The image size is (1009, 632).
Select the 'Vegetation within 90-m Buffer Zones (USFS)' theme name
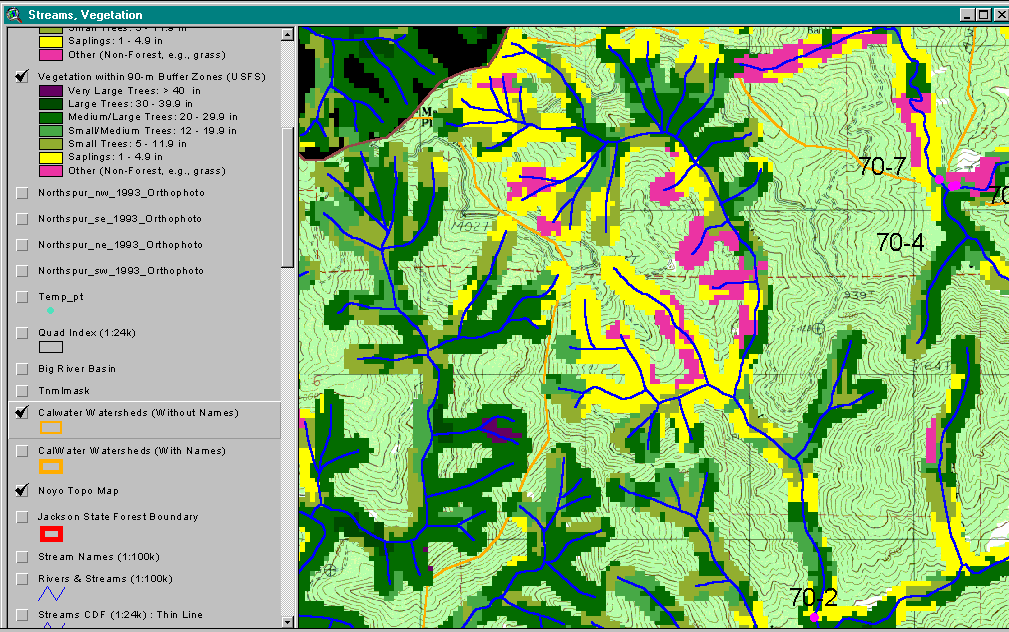[152, 77]
